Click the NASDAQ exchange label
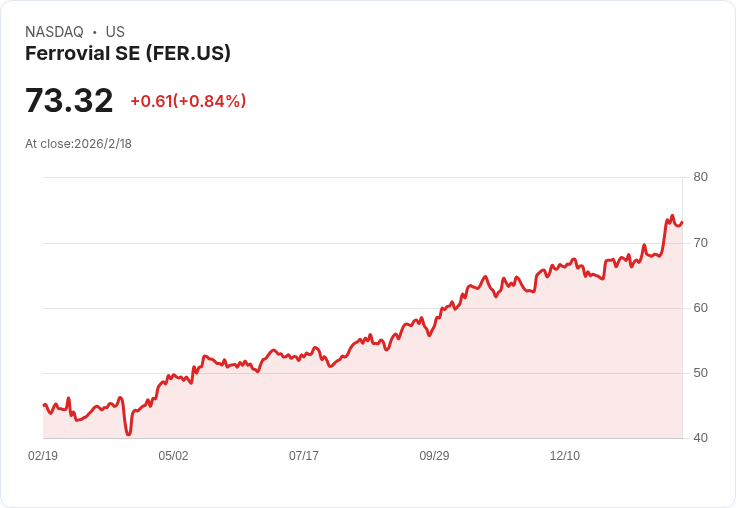736x508 pixels. point(54,32)
